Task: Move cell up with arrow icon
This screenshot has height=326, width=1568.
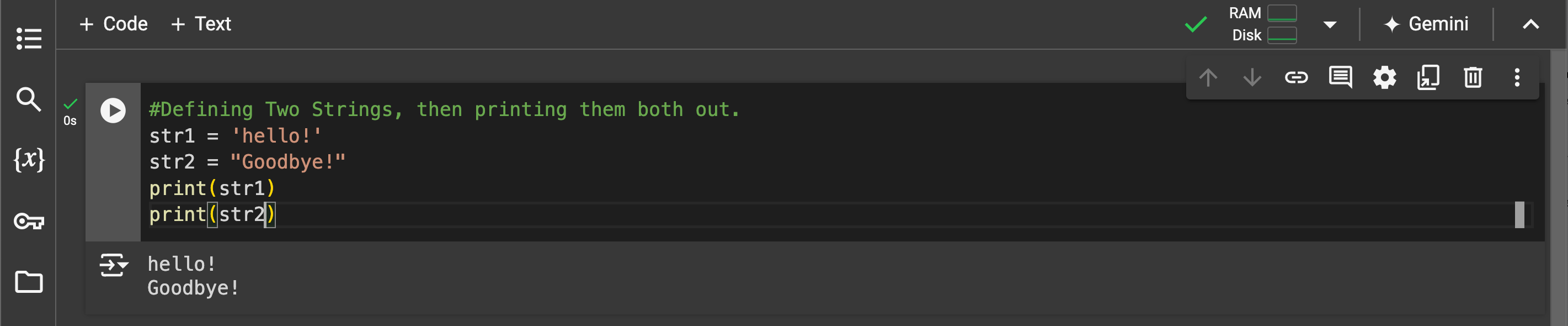Action: (x=1208, y=78)
